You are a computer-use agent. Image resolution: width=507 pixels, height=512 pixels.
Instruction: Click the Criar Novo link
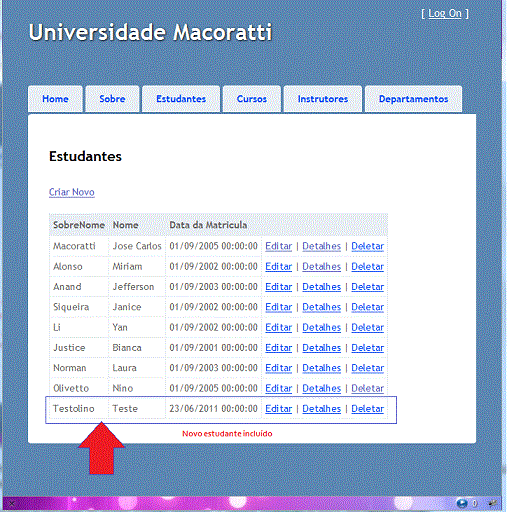coord(72,192)
